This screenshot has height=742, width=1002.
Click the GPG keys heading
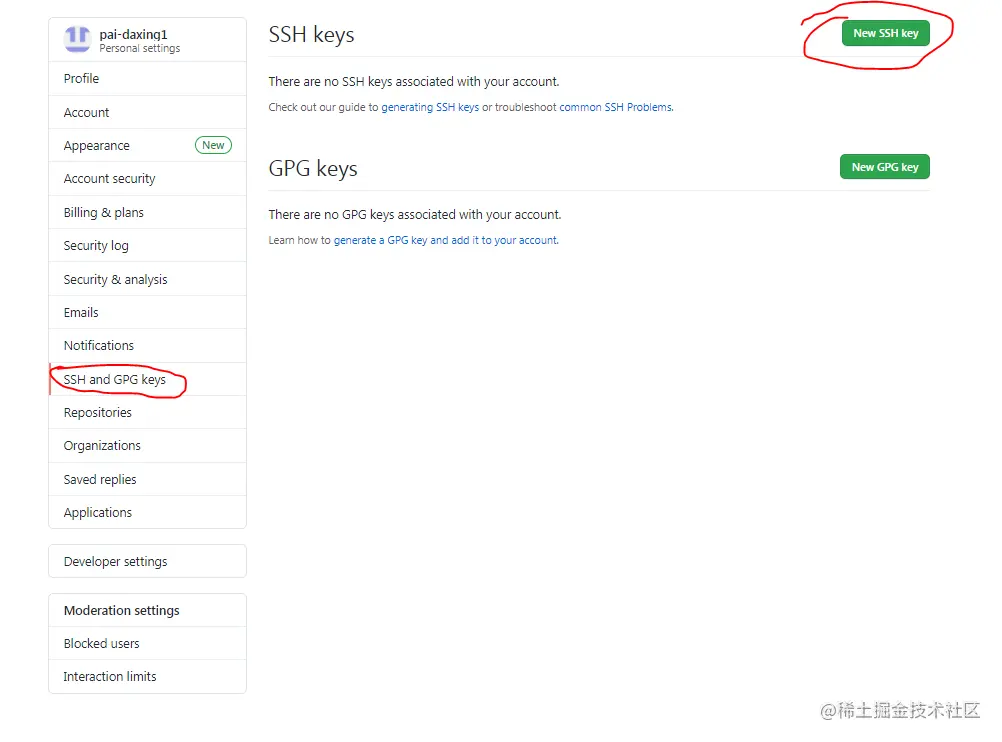coord(313,169)
